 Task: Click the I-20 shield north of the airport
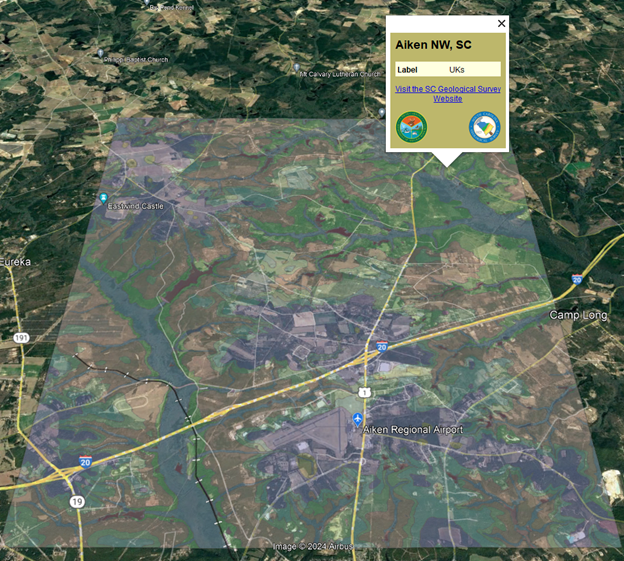point(381,346)
